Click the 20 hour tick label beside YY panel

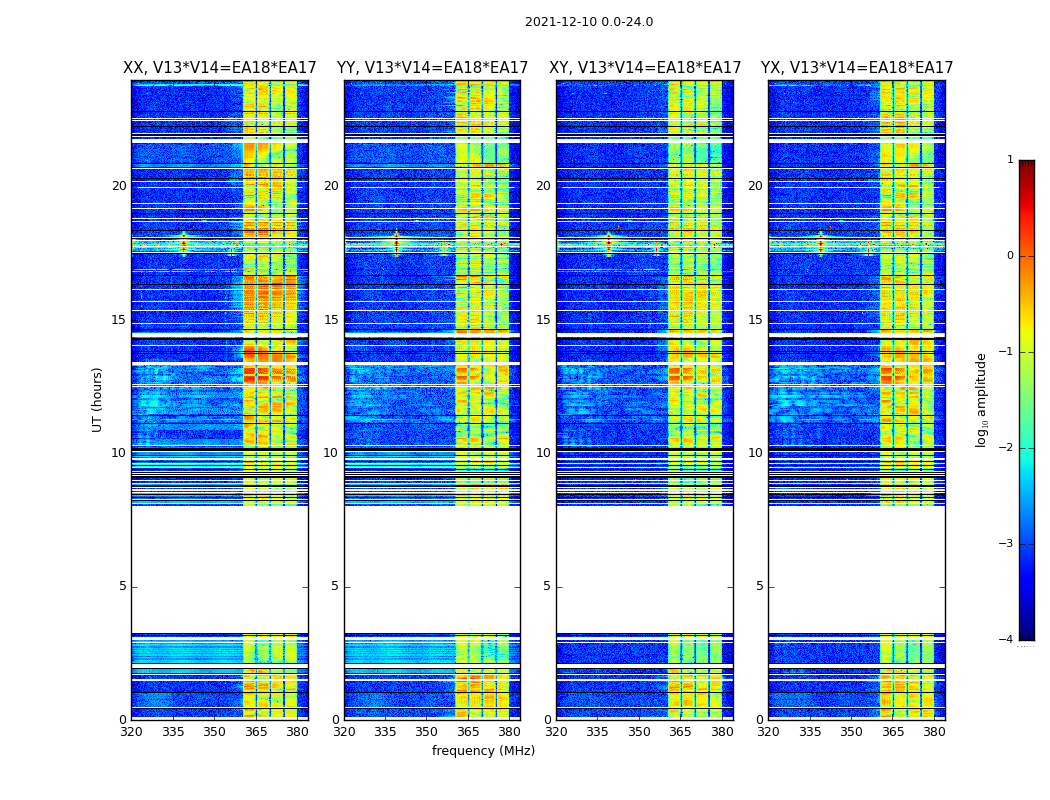pos(331,185)
